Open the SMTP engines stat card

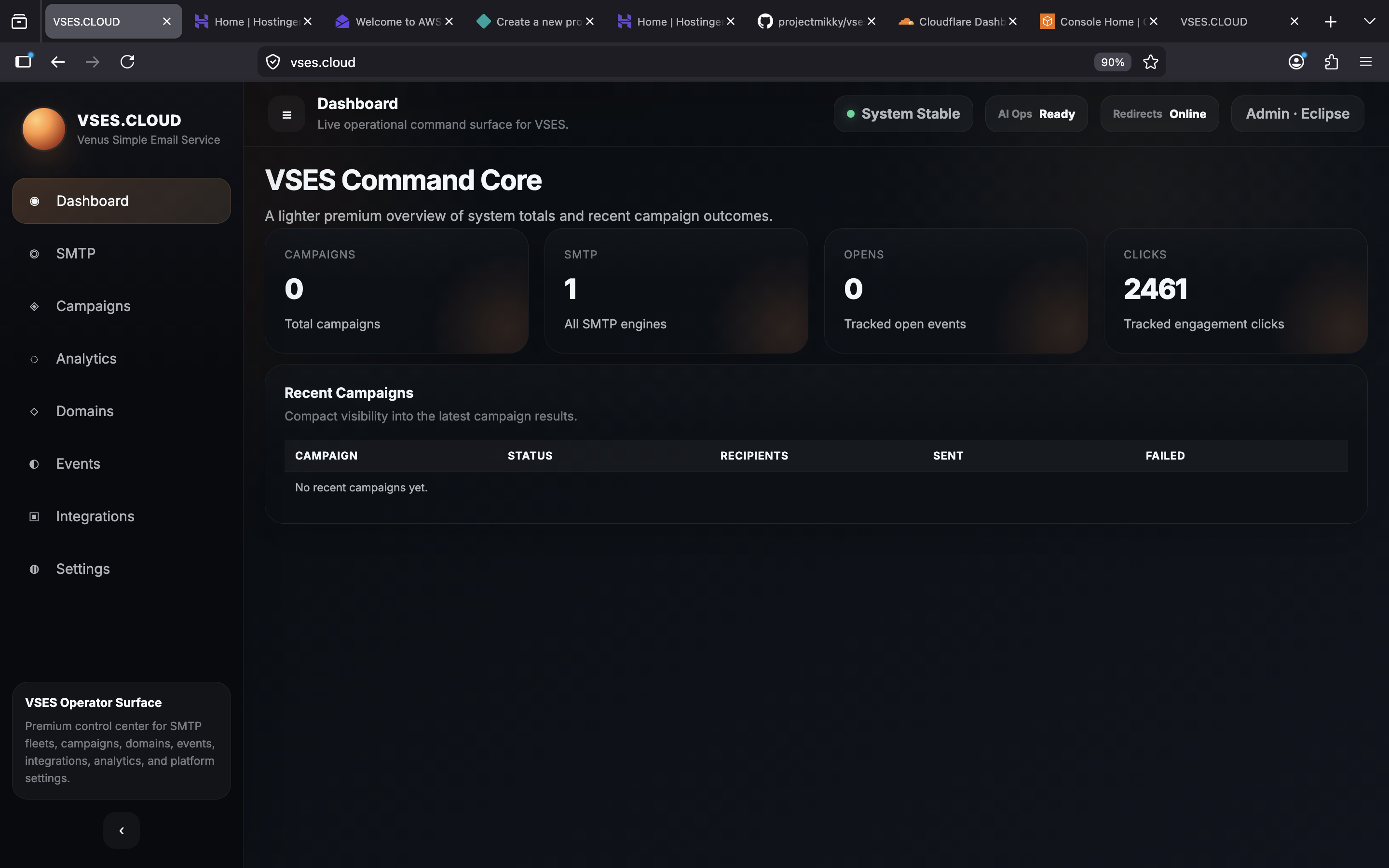click(676, 290)
